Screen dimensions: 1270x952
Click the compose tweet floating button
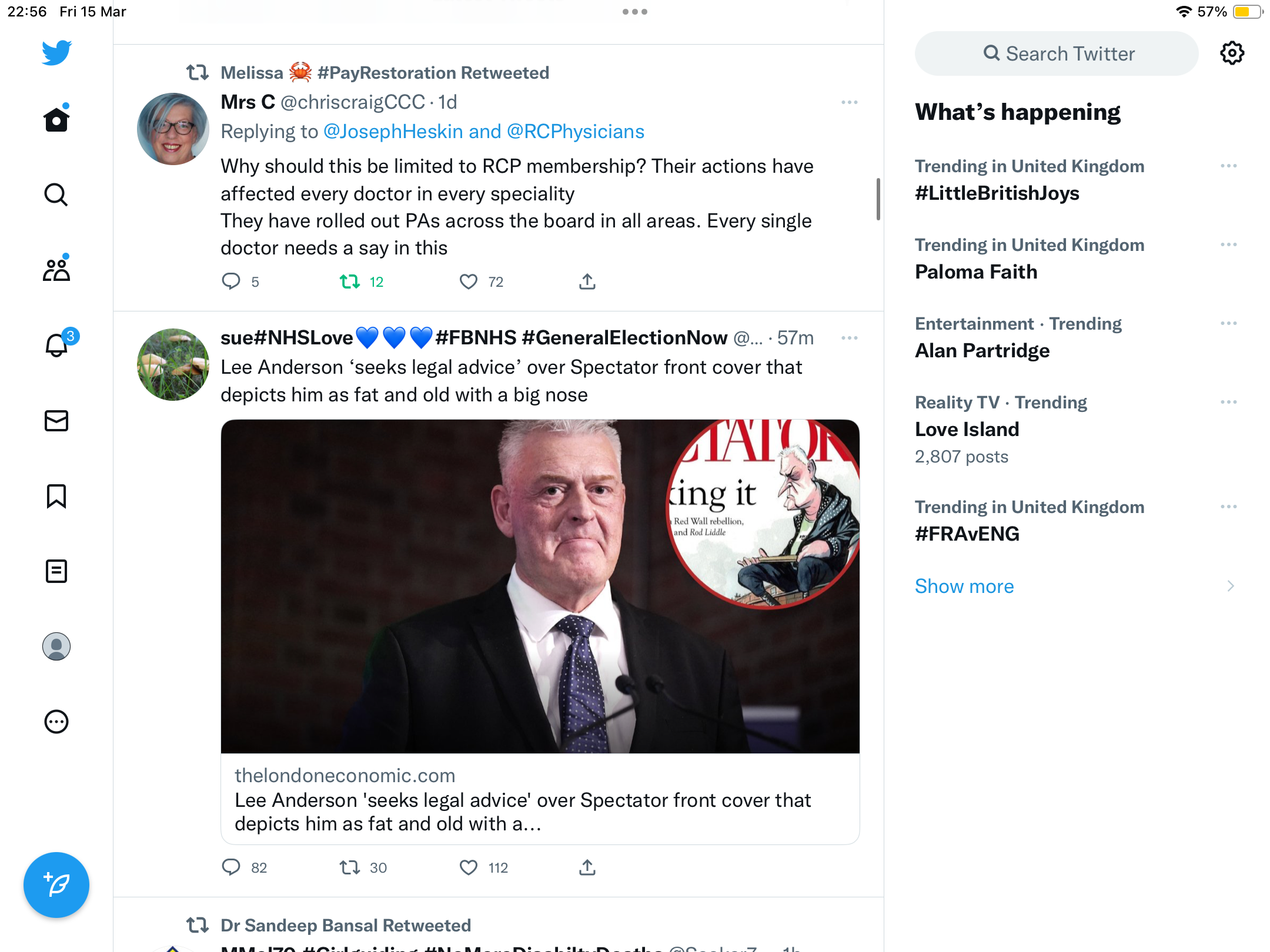56,884
